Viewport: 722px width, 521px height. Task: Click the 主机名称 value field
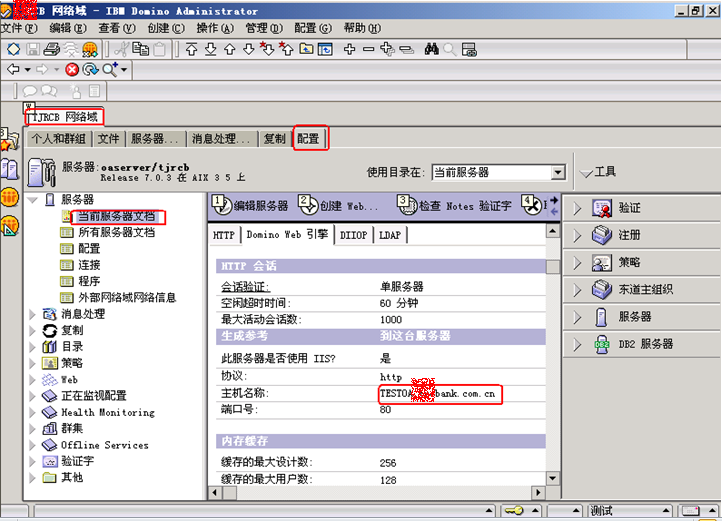pos(439,394)
